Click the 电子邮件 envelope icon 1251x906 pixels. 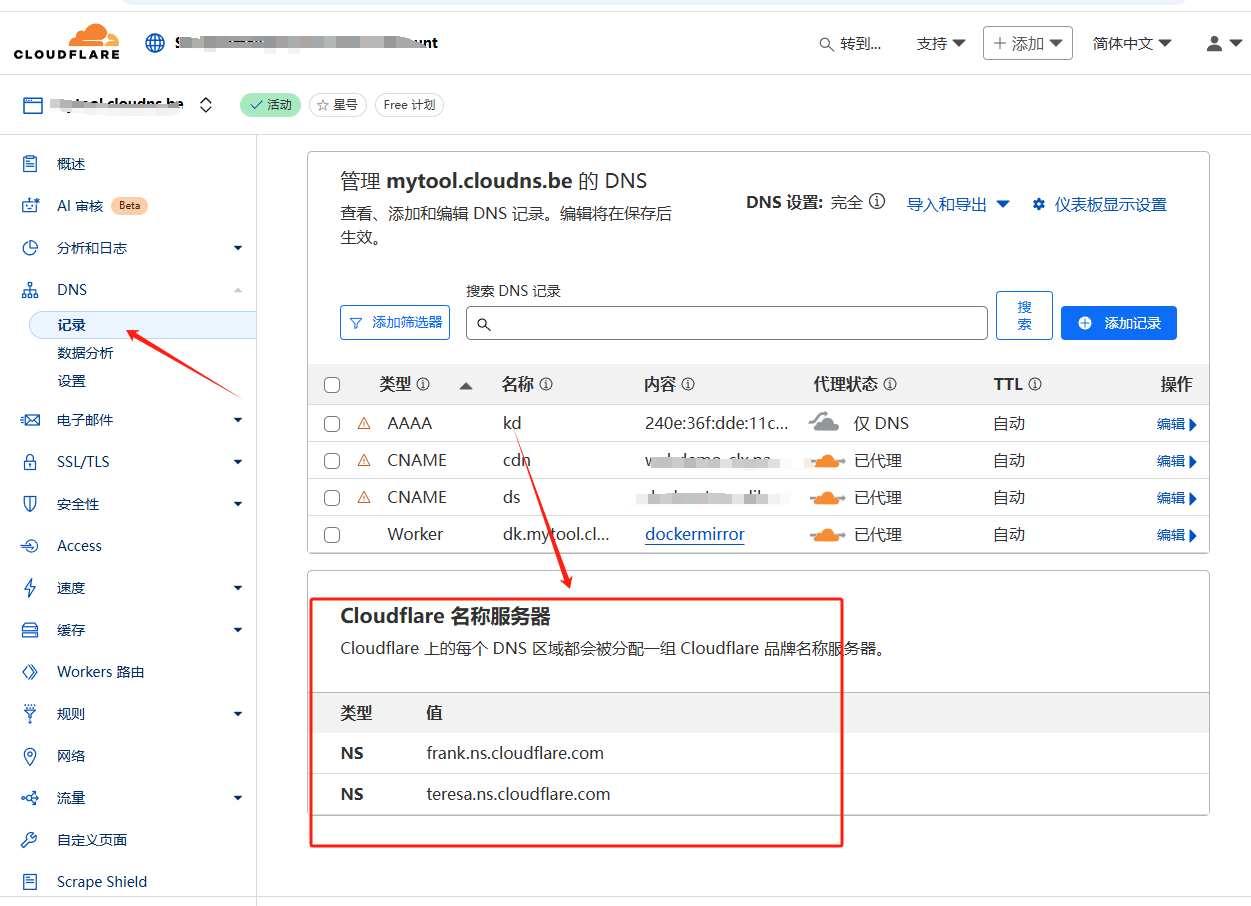(30, 420)
